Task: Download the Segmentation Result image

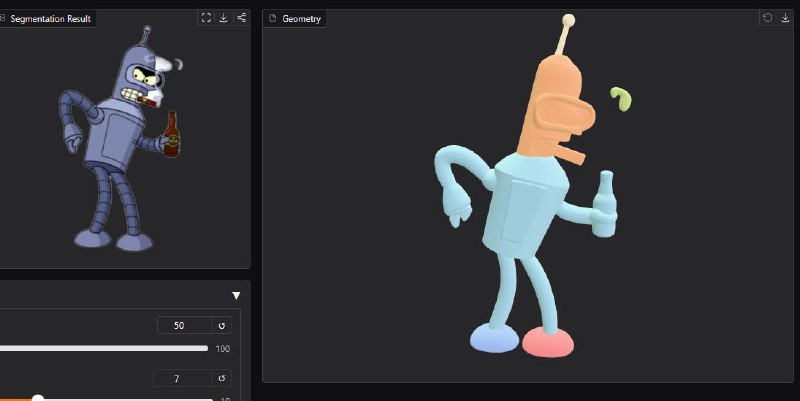Action: 223,18
